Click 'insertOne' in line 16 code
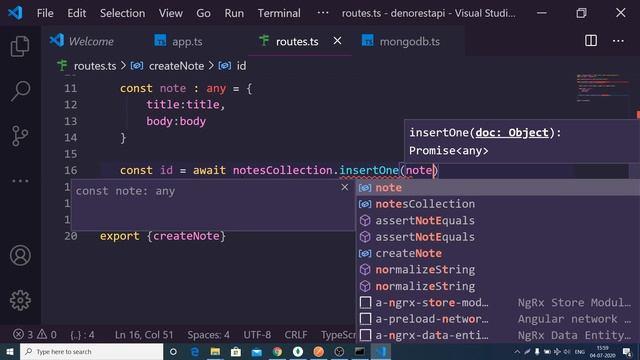The height and width of the screenshot is (360, 640). pos(369,170)
